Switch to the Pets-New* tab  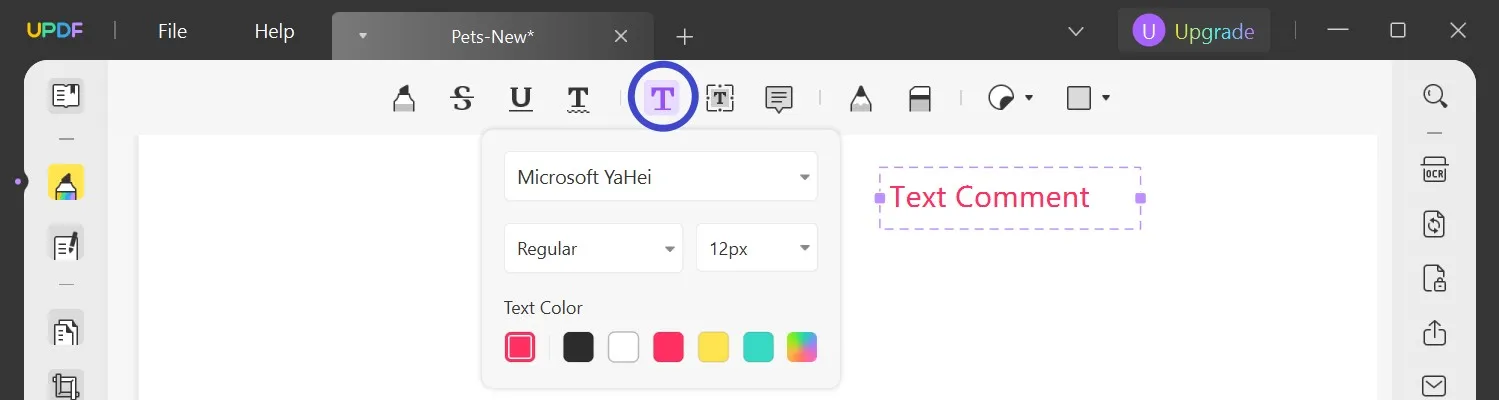[x=492, y=36]
